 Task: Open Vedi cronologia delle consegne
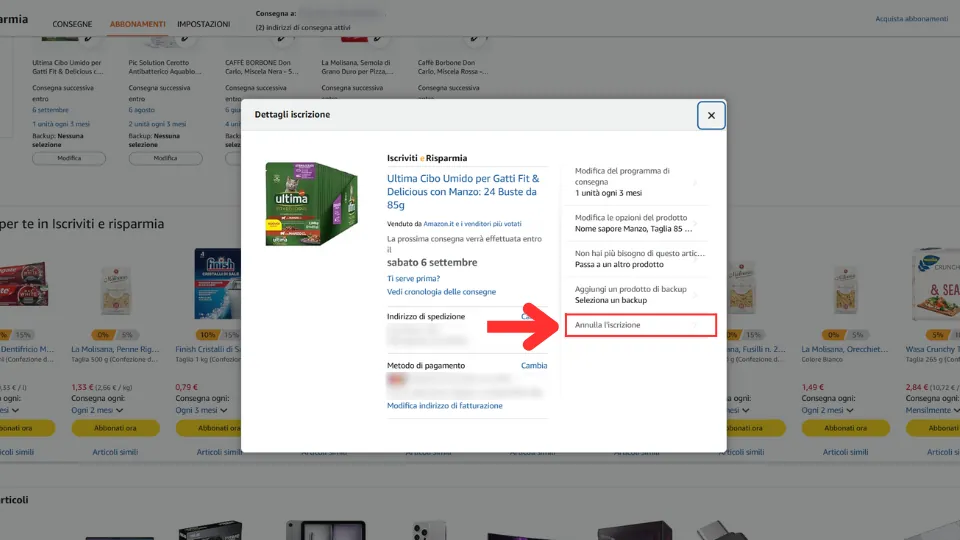pyautogui.click(x=441, y=292)
